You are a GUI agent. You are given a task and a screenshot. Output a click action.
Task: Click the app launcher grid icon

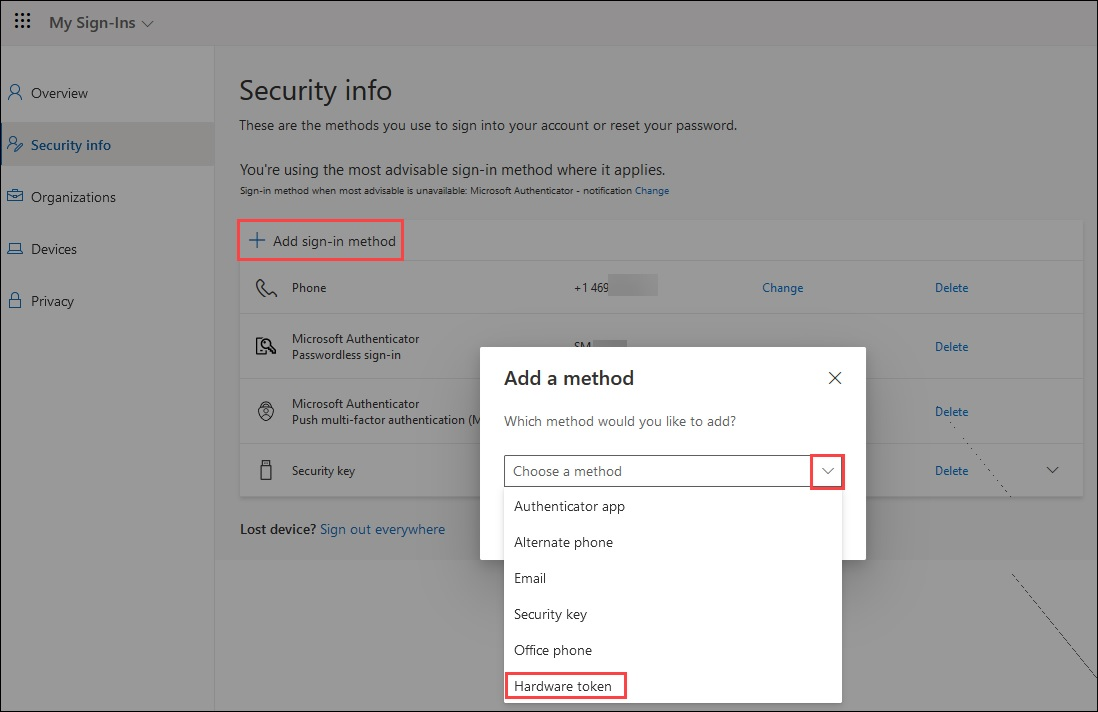pos(22,20)
